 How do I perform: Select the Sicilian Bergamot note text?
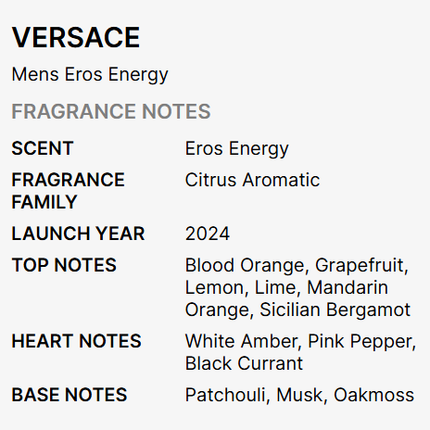[x=335, y=310]
